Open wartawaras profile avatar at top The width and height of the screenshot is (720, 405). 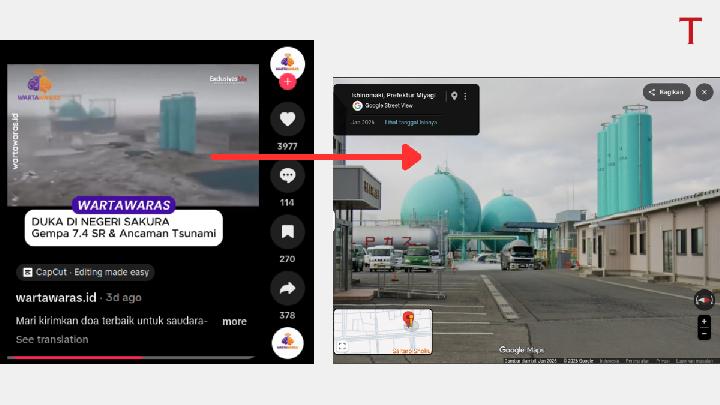click(288, 60)
